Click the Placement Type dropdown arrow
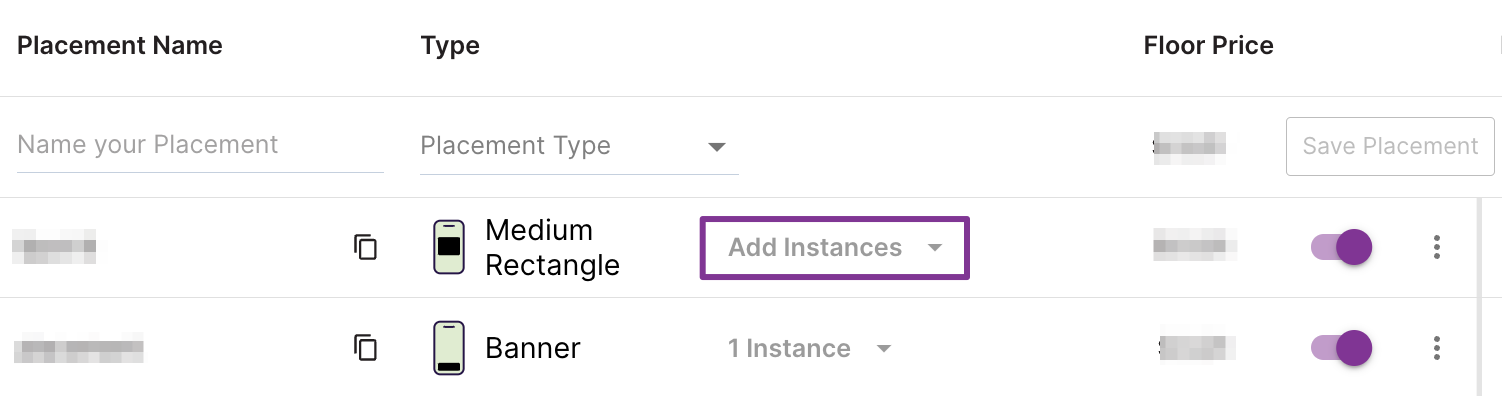 click(716, 147)
